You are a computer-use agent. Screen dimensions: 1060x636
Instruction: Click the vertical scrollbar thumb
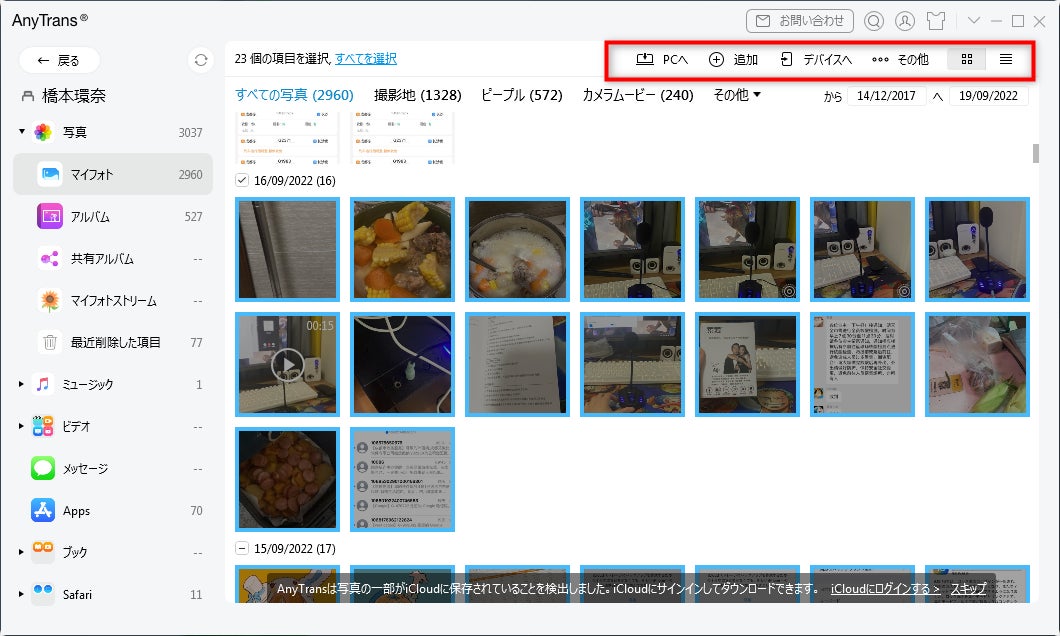(x=1036, y=153)
